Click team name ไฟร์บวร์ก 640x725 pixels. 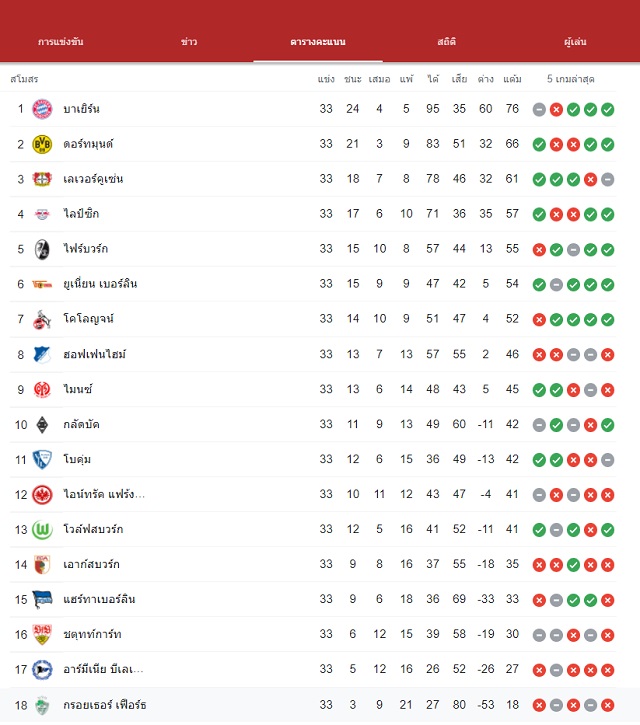[86, 249]
